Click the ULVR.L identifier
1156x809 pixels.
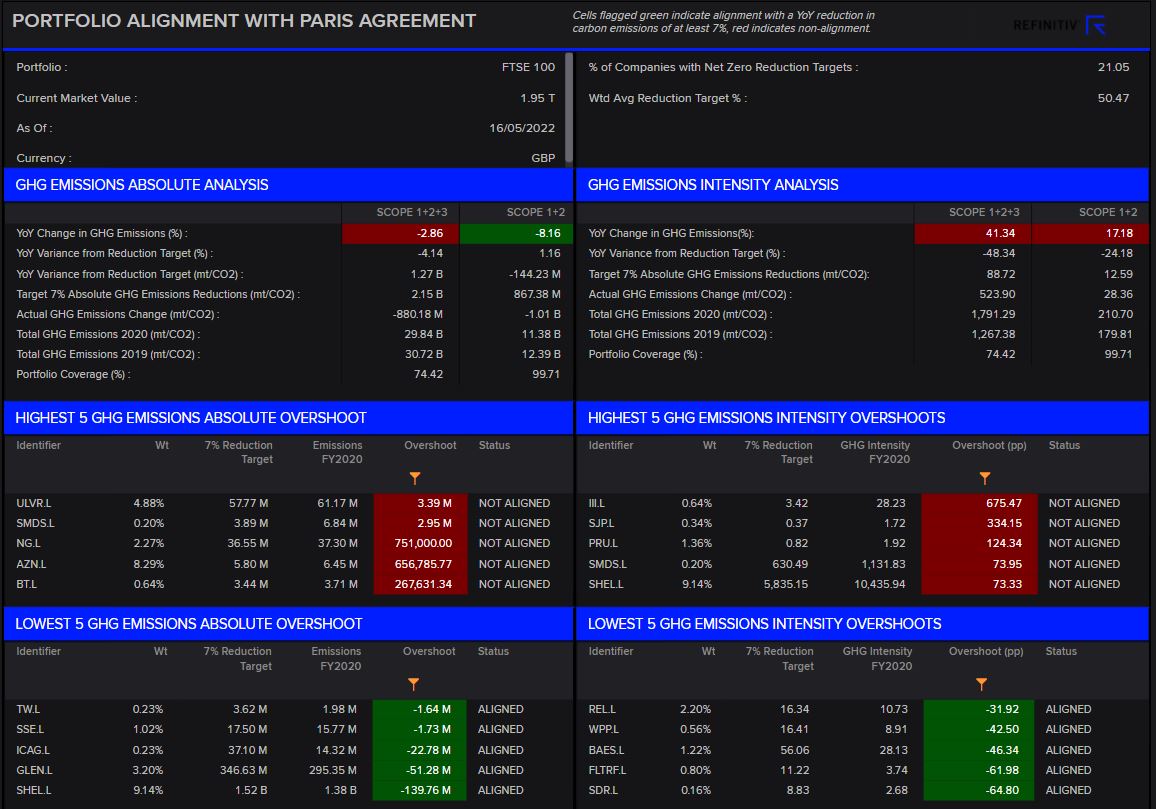pos(34,503)
